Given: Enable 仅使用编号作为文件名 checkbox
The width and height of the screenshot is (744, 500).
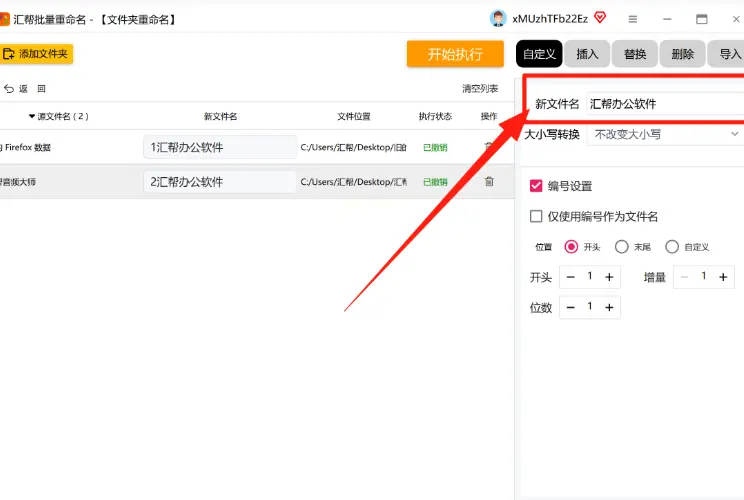Looking at the screenshot, I should pos(536,216).
